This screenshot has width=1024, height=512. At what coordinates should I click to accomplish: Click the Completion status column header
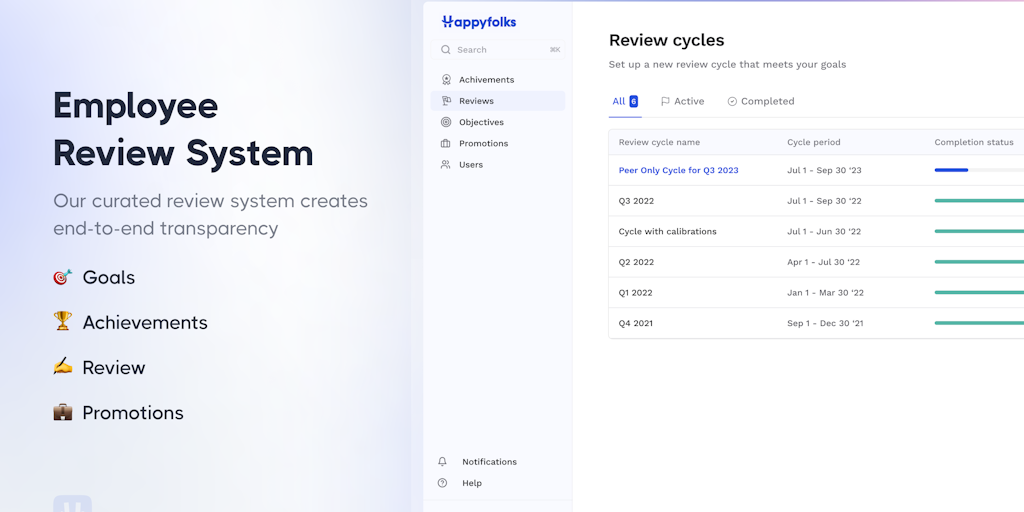(974, 142)
